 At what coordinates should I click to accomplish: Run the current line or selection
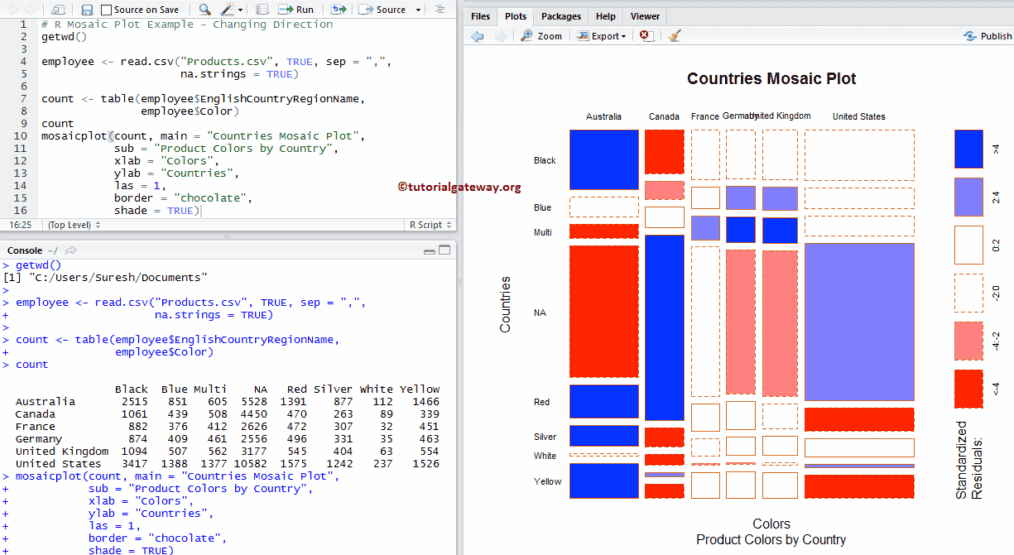296,10
